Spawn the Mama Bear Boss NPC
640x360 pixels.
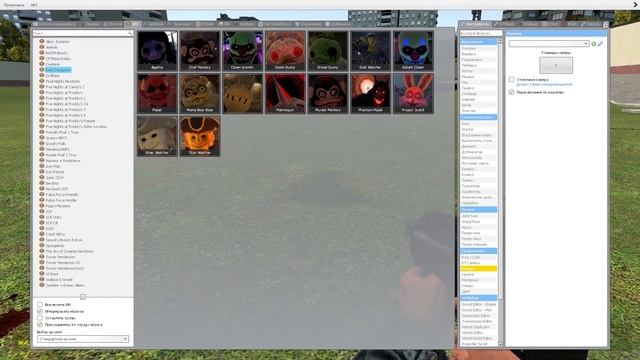point(200,93)
